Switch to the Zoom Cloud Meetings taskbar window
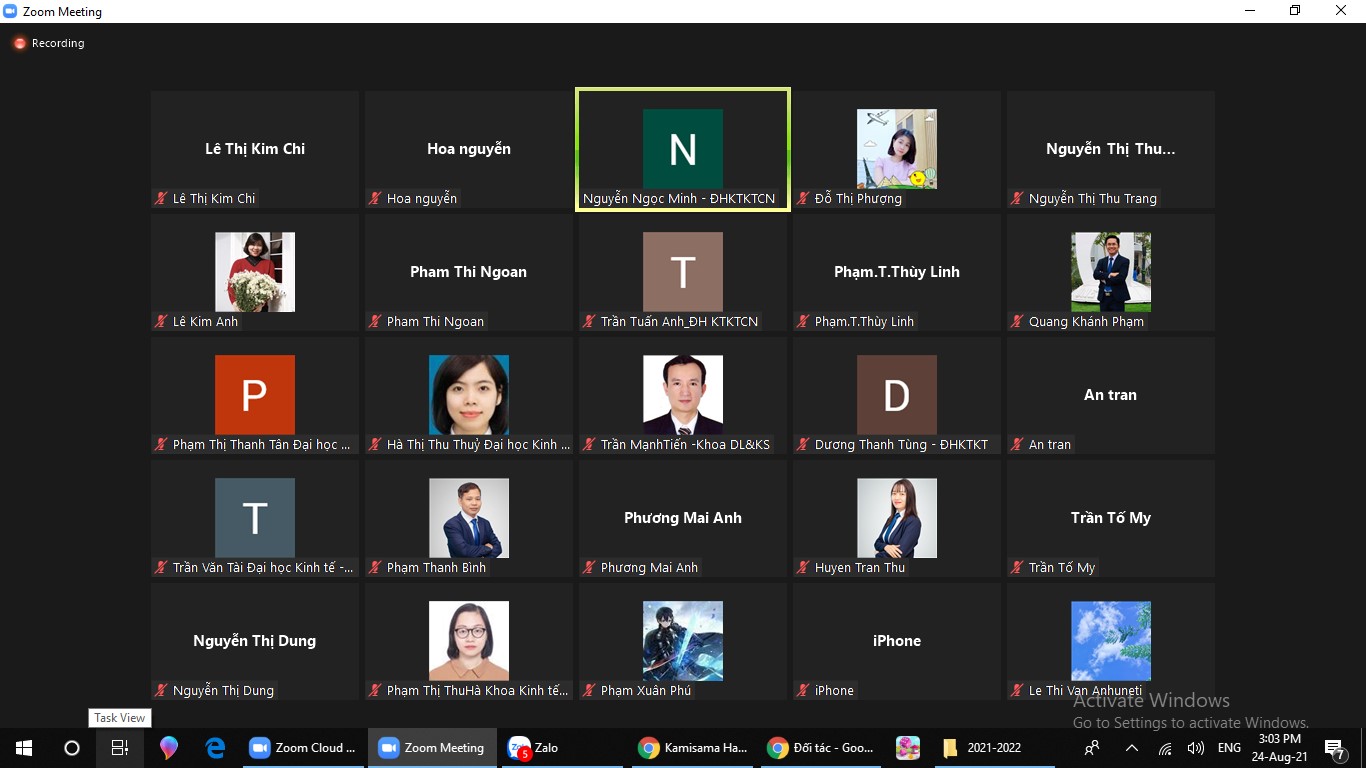This screenshot has height=768, width=1366. click(x=303, y=748)
